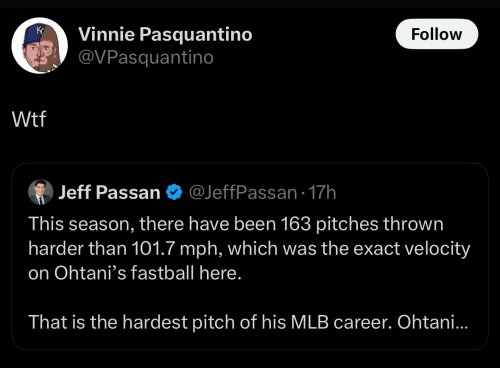Click the line 'on Ohtani's fastball here.'
Screen dimensions: 500x368
pyautogui.click(x=135, y=273)
